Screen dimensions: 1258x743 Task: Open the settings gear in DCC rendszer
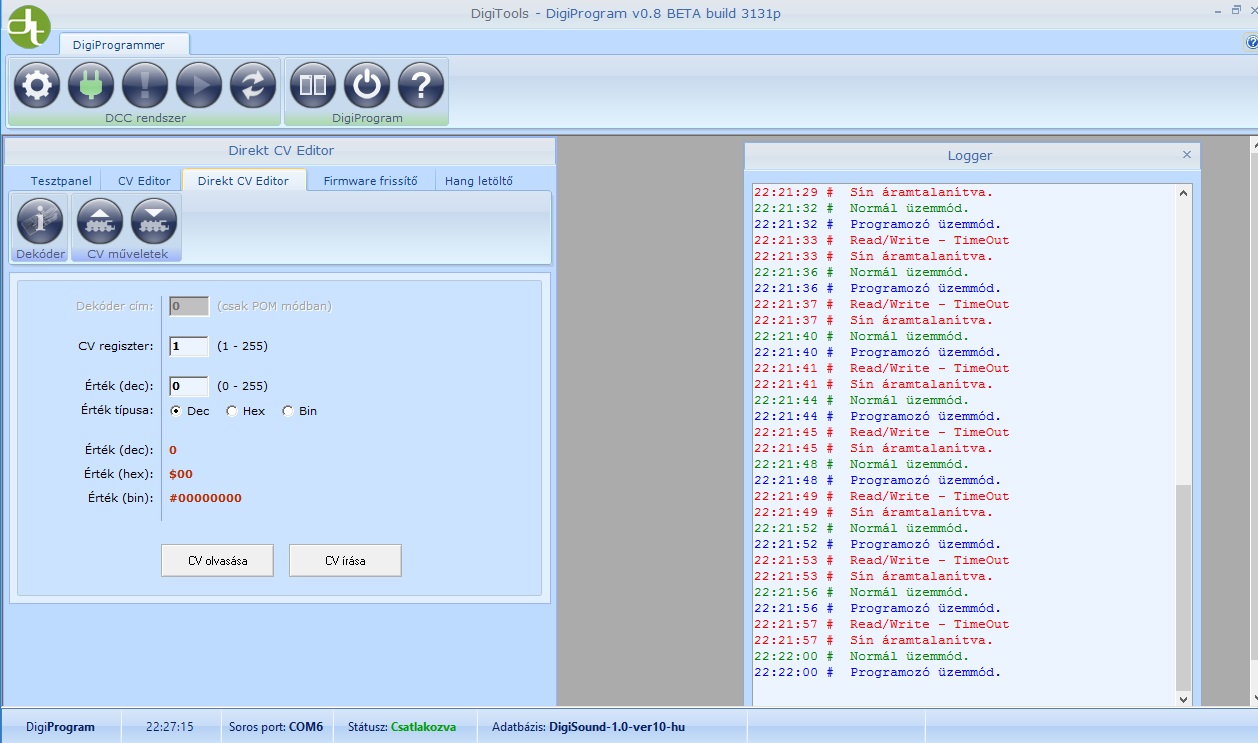(37, 85)
